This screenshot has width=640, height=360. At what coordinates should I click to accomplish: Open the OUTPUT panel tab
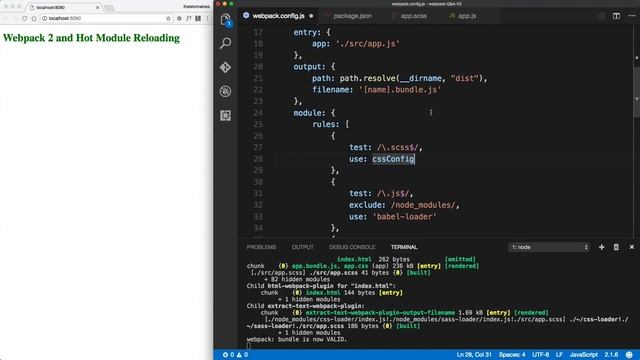click(x=302, y=247)
